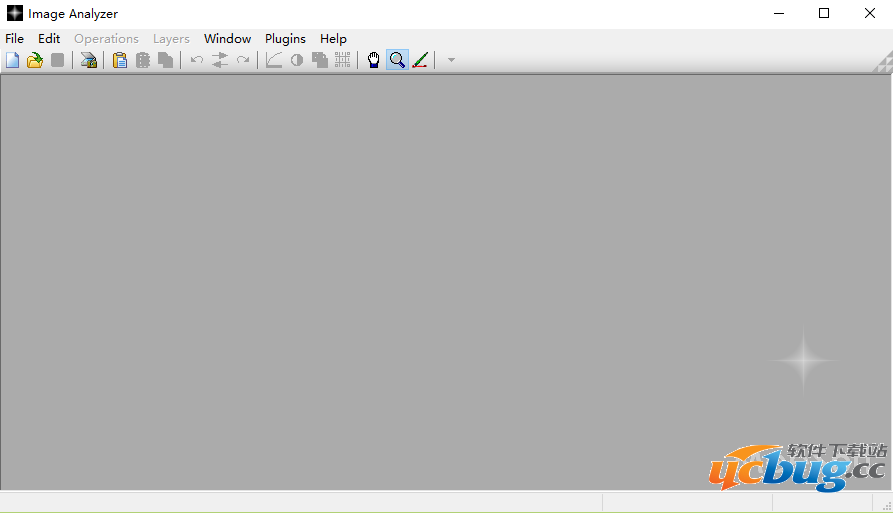Open a file with the folder icon
This screenshot has height=513, width=893.
click(x=35, y=60)
